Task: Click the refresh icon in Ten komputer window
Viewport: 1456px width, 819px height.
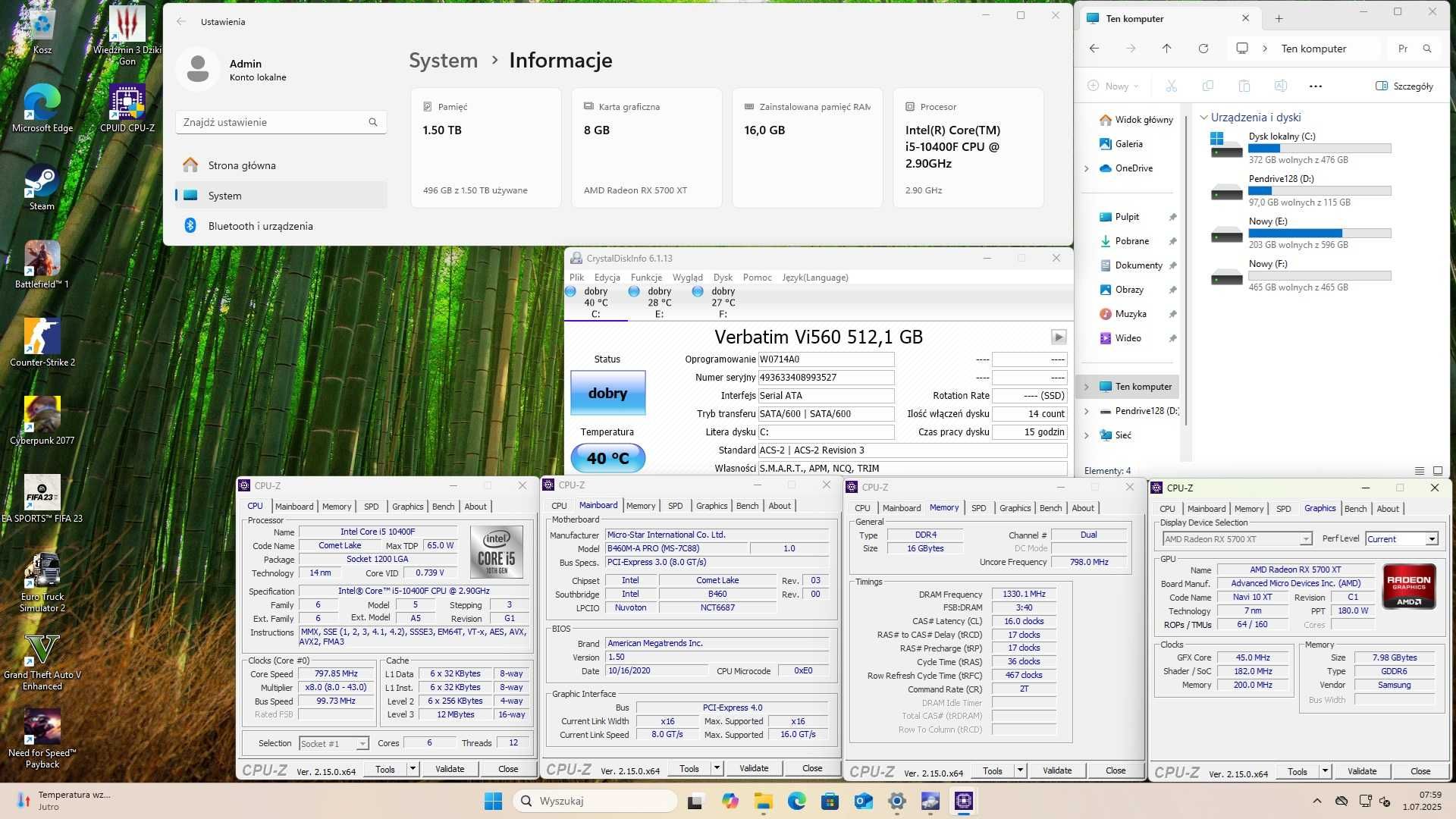Action: pos(1203,49)
